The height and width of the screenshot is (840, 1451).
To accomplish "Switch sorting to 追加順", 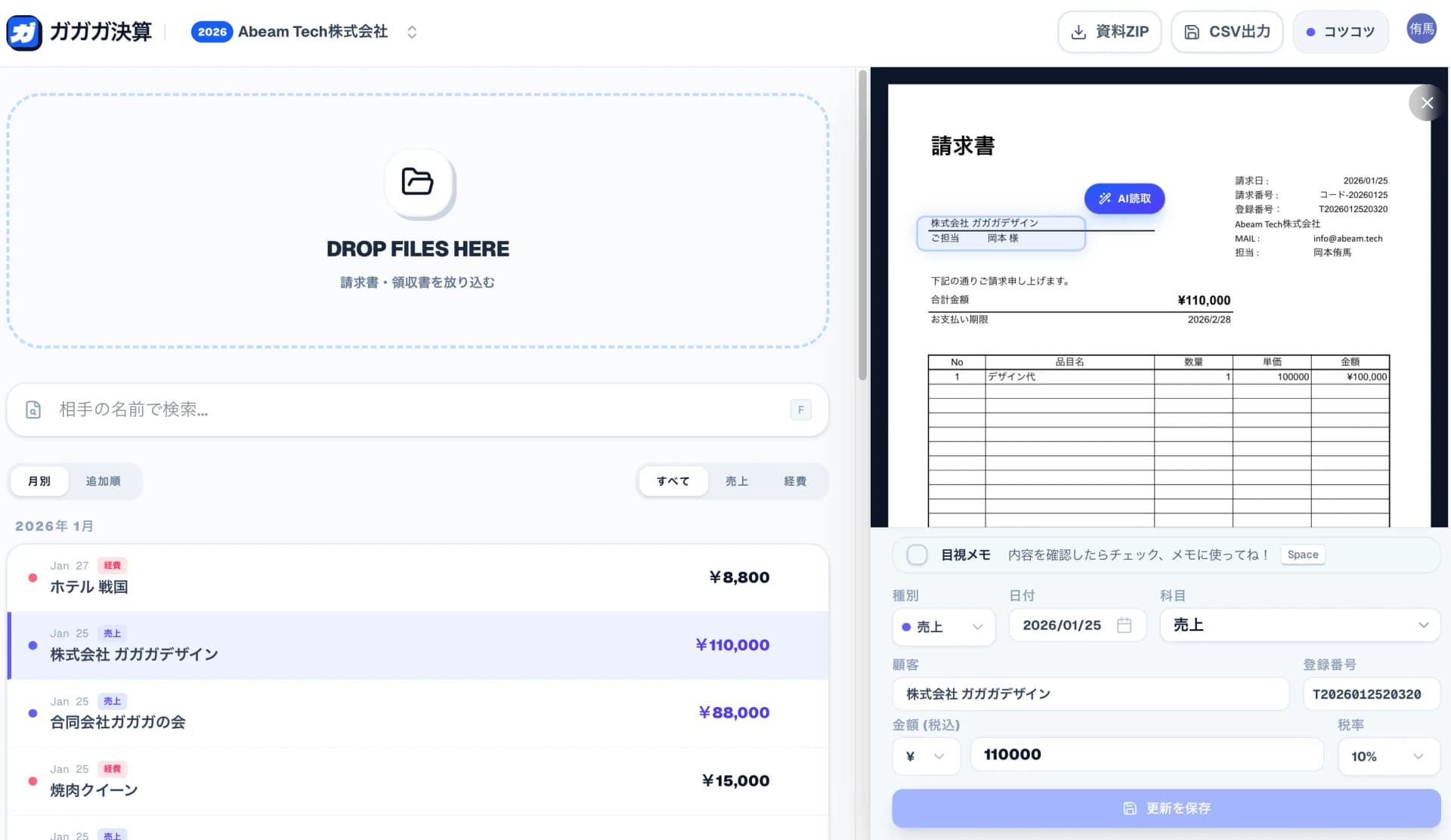I will click(x=103, y=481).
